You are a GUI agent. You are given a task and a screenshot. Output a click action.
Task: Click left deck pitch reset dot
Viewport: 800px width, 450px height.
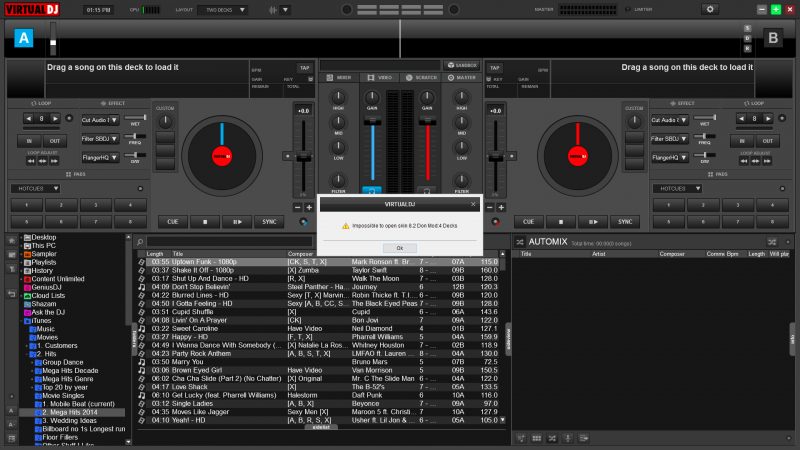(287, 156)
